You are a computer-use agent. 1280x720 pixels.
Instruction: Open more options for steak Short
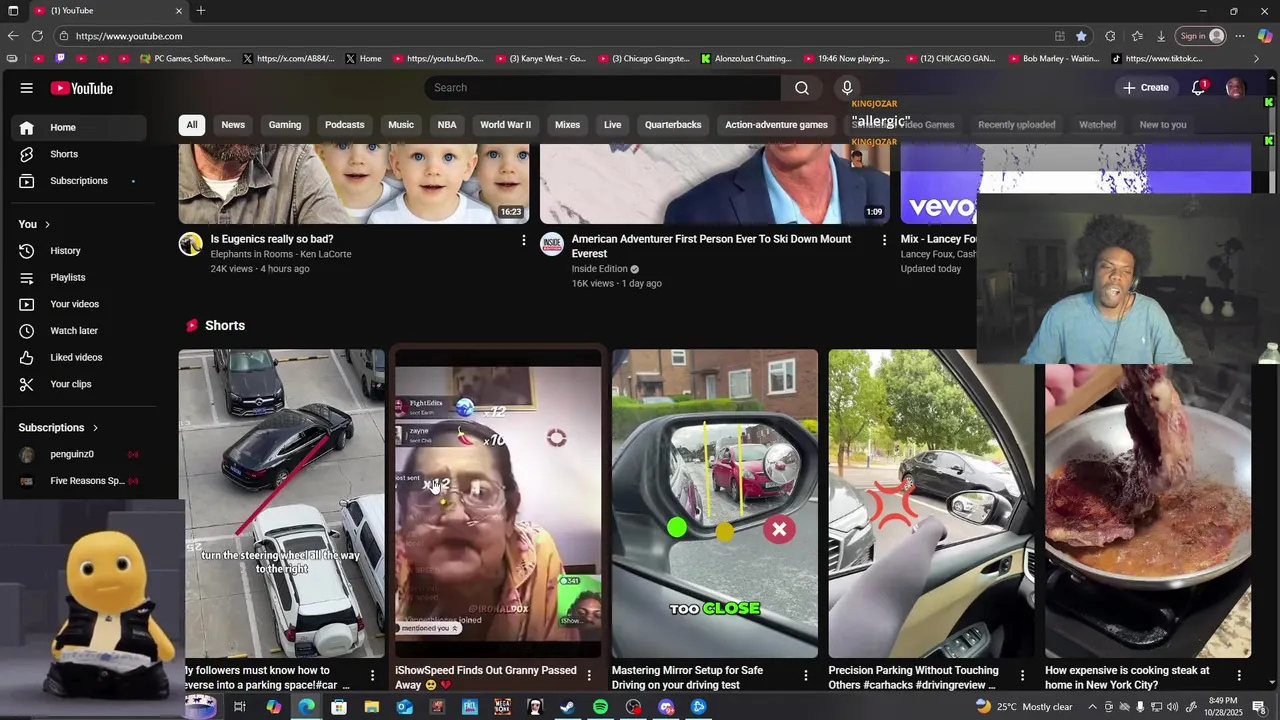point(1239,676)
